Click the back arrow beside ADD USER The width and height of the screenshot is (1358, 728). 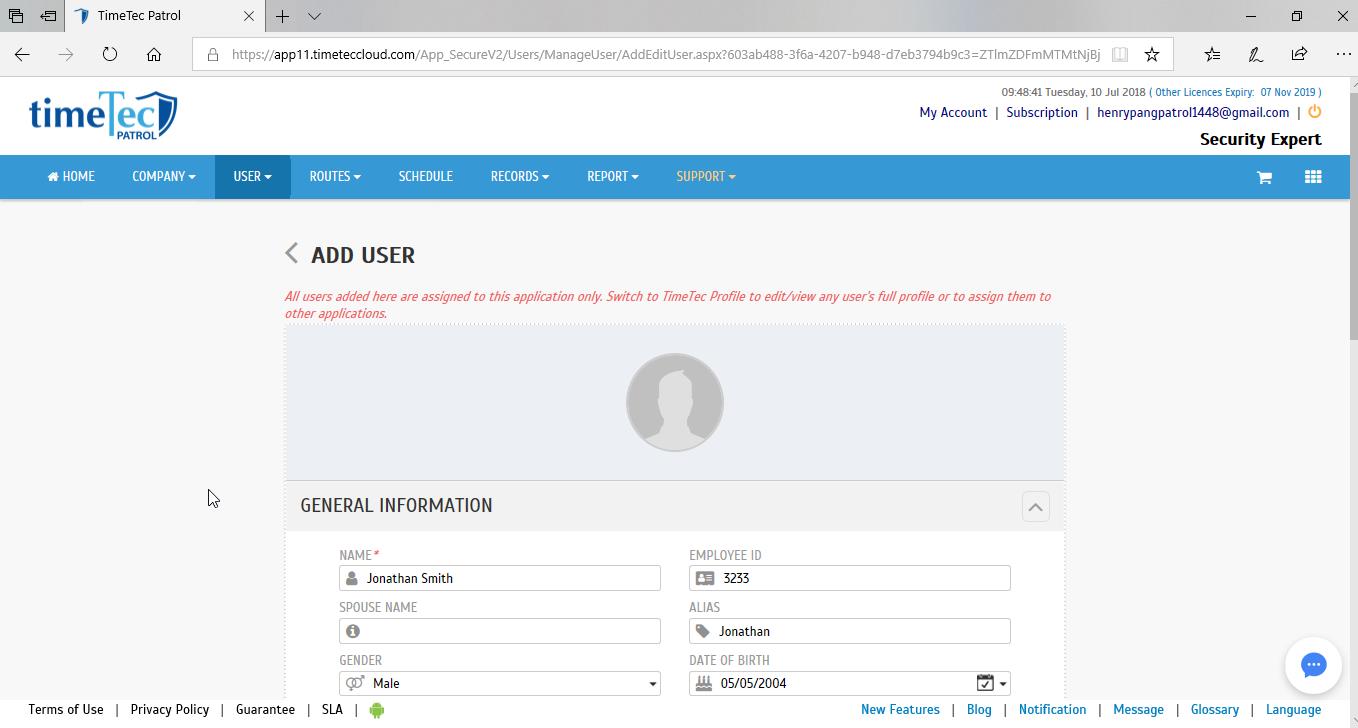(x=291, y=254)
